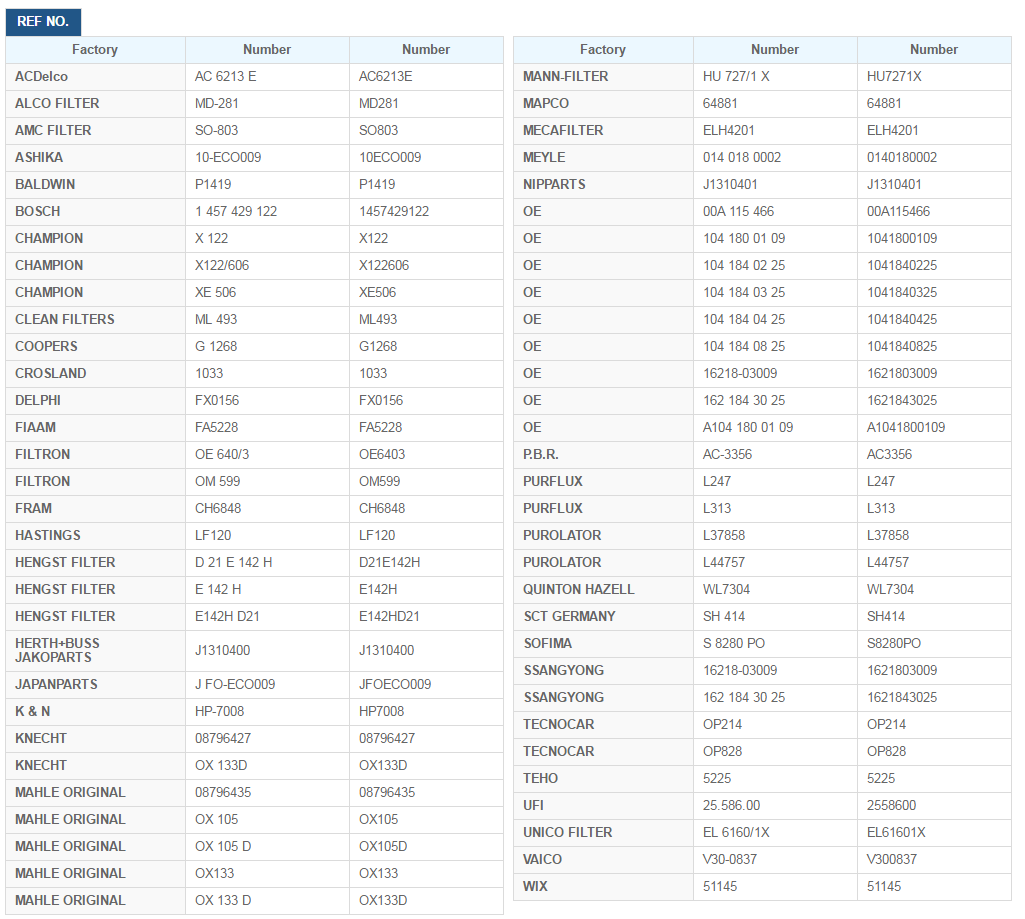
Task: Click Hengst number D 21 E 142 H
Action: [x=233, y=563]
